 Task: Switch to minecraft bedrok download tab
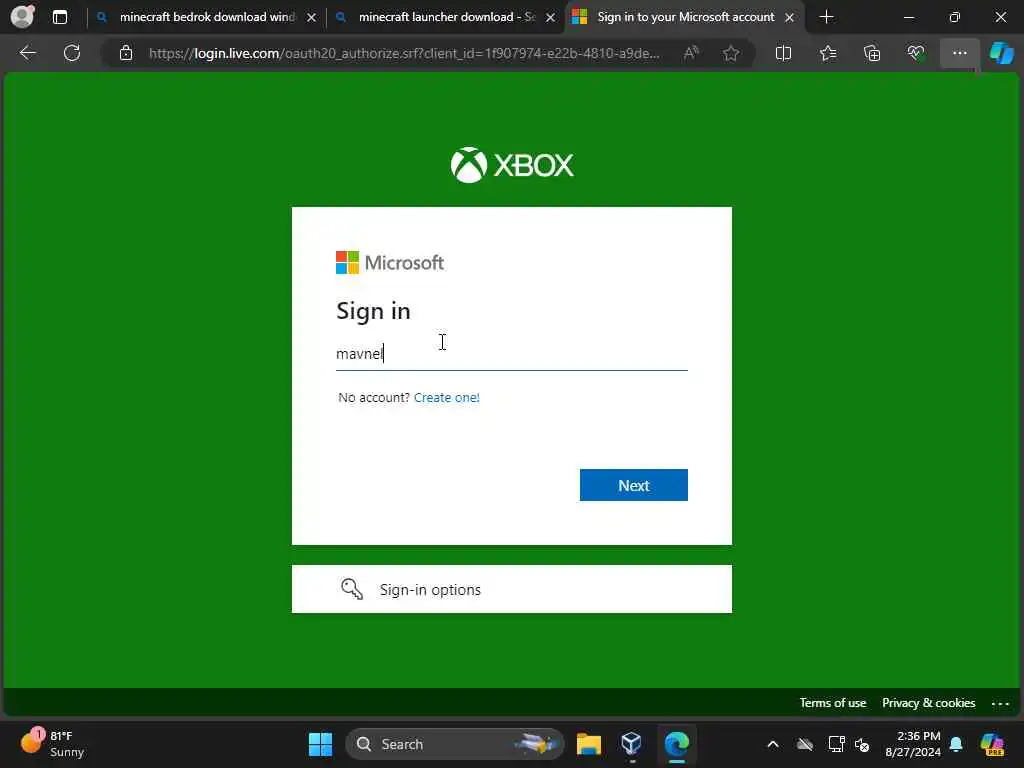(x=206, y=17)
